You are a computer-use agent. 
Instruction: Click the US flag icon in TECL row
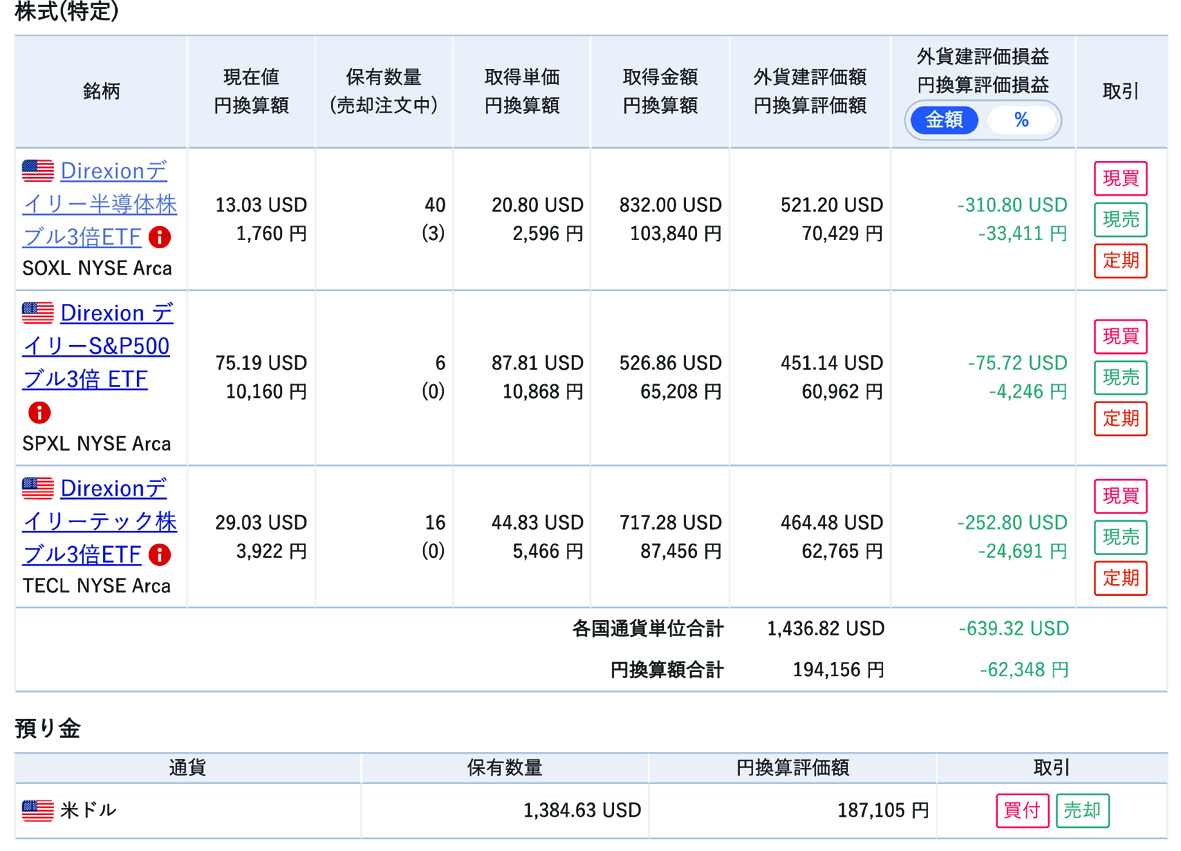click(x=38, y=488)
